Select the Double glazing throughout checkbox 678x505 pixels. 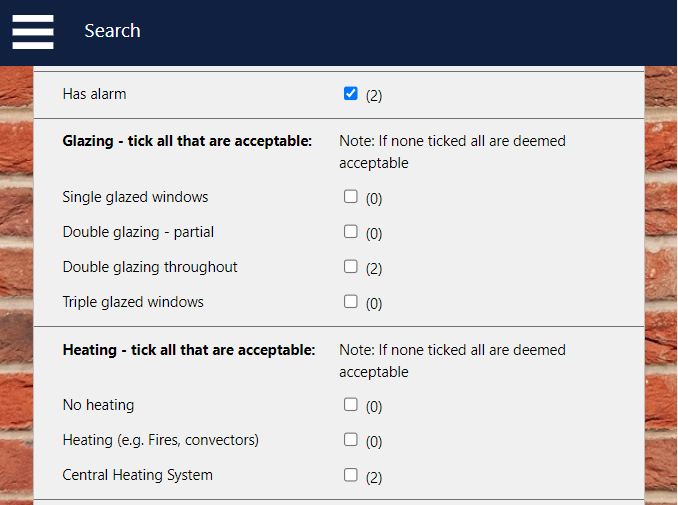(x=350, y=267)
